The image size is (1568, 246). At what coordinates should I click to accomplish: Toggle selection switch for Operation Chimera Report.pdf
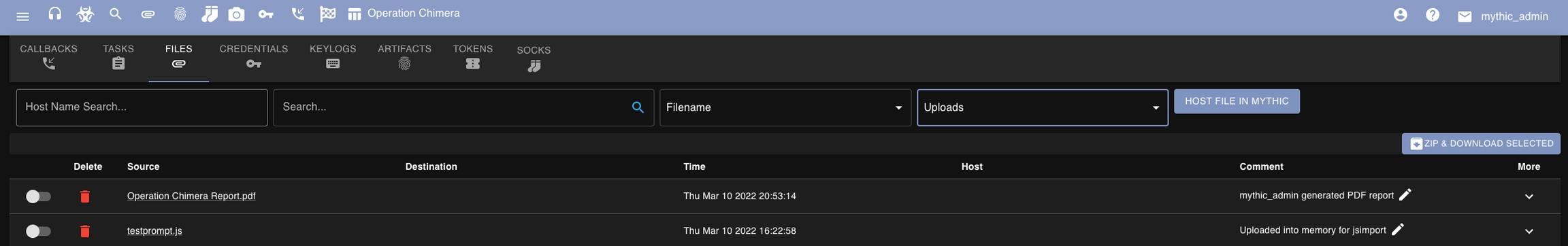click(x=38, y=196)
